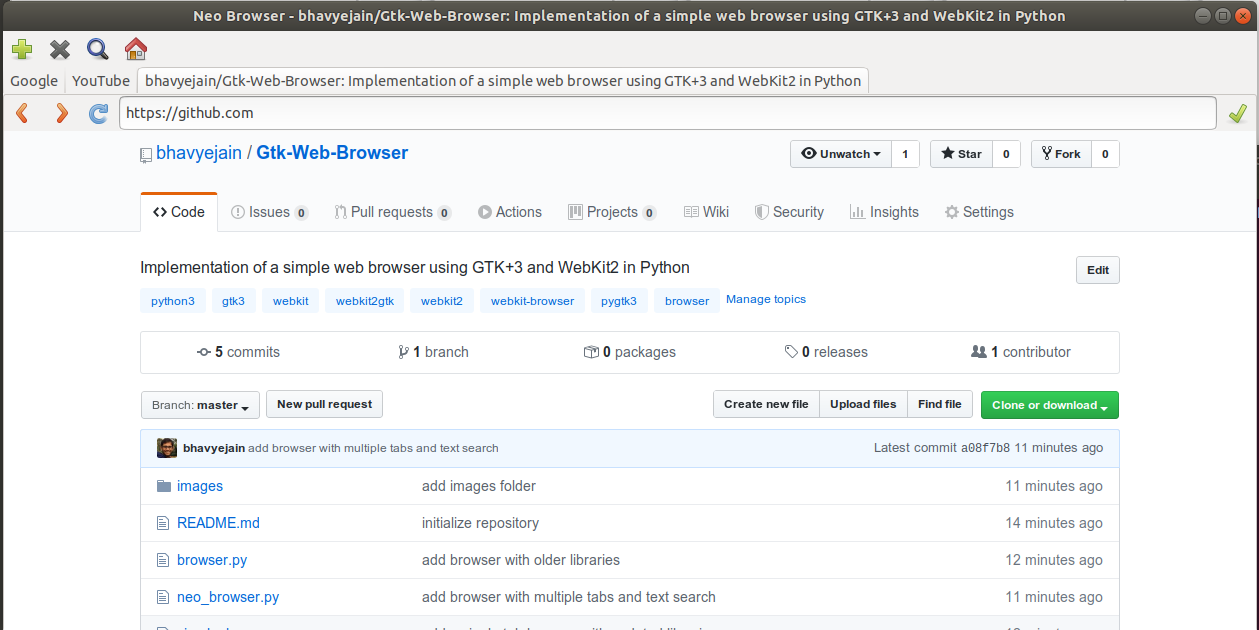Click the file icon beside neo_browser.py
Image resolution: width=1259 pixels, height=630 pixels.
pos(164,597)
